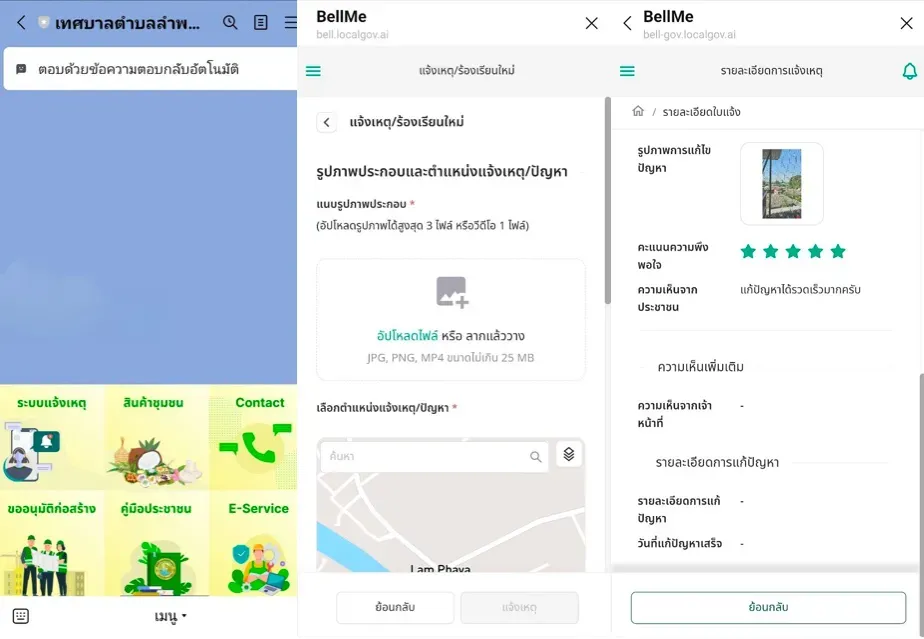Close the right BellMe panel
The image size is (924, 639).
click(906, 23)
